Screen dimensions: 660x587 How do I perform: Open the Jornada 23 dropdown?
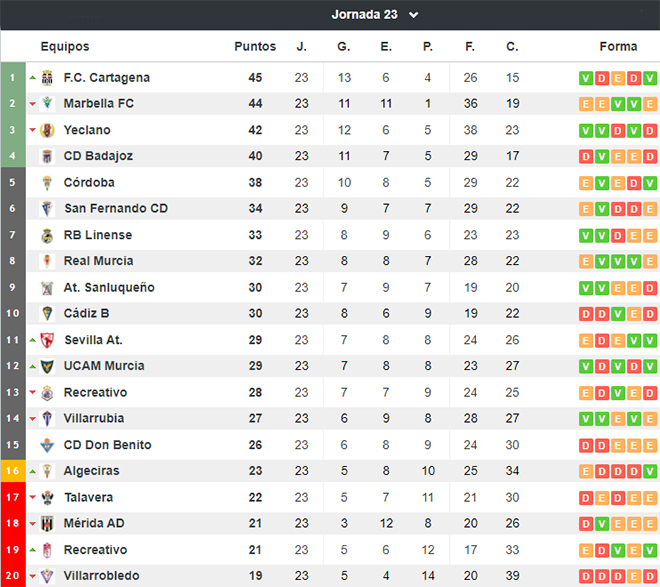[x=375, y=15]
